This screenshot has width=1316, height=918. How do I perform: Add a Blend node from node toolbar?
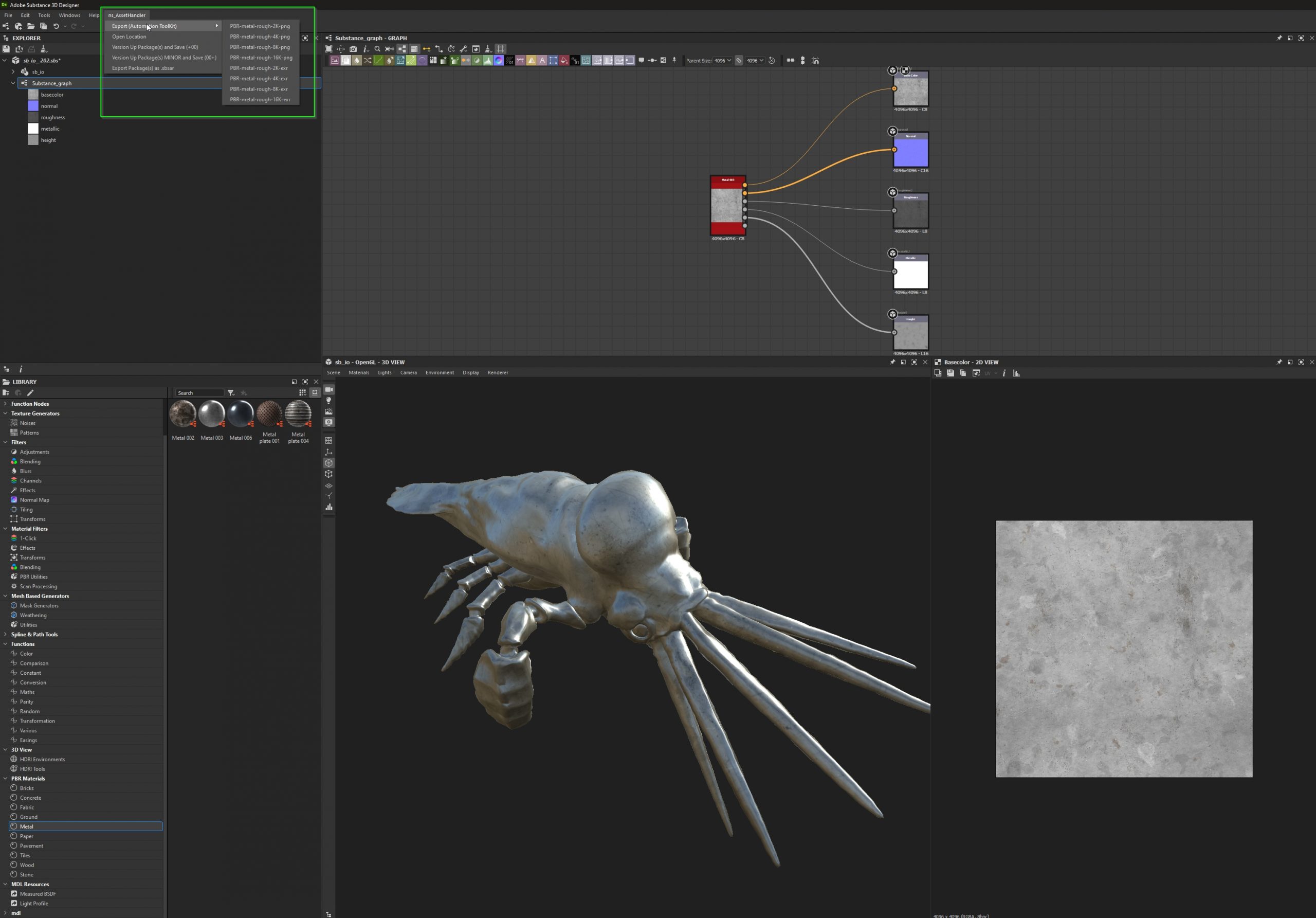click(x=345, y=60)
